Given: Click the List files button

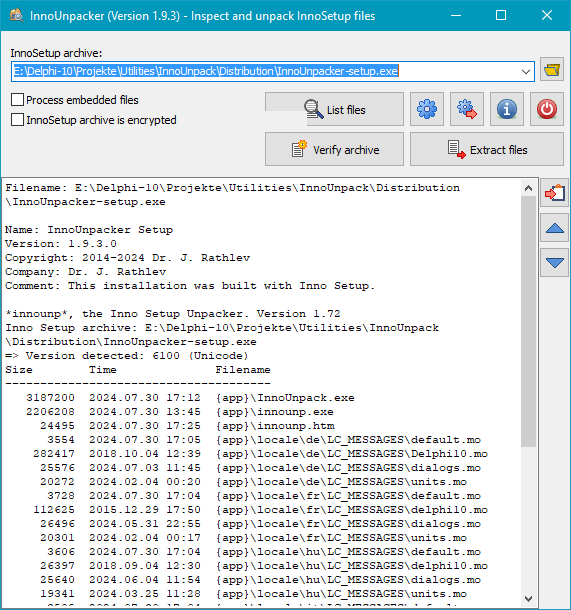Looking at the screenshot, I should point(335,109).
